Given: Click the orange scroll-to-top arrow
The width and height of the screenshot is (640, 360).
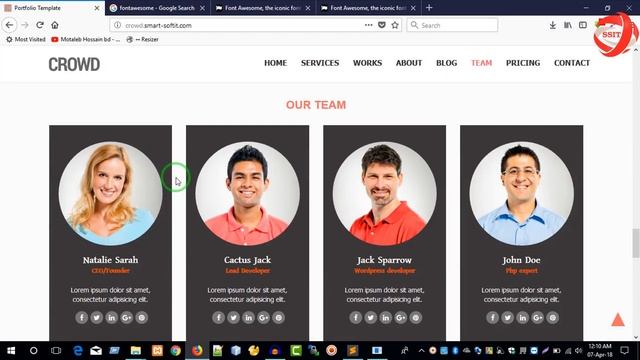Looking at the screenshot, I should [618, 320].
